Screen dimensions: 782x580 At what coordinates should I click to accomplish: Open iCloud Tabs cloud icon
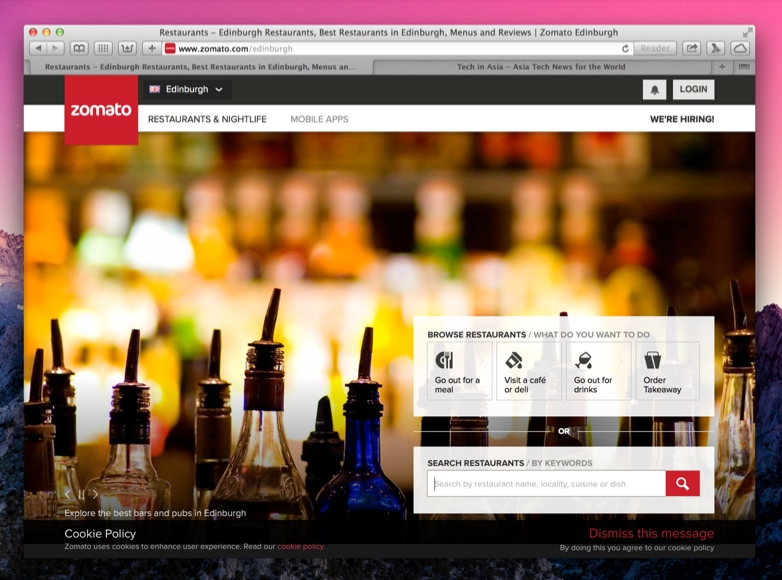741,48
